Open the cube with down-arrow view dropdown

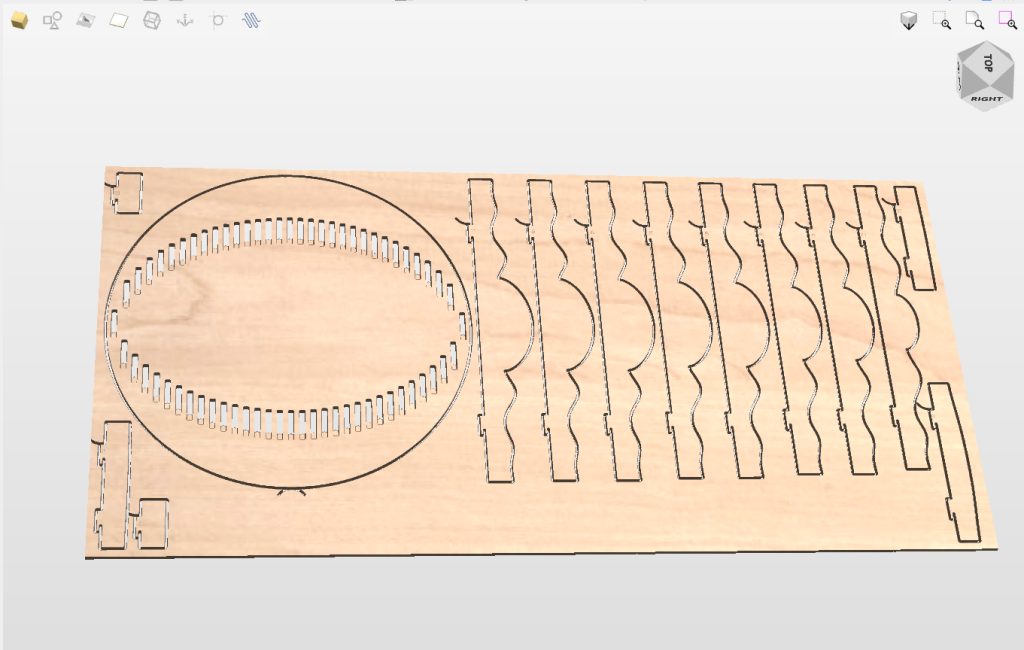(908, 21)
